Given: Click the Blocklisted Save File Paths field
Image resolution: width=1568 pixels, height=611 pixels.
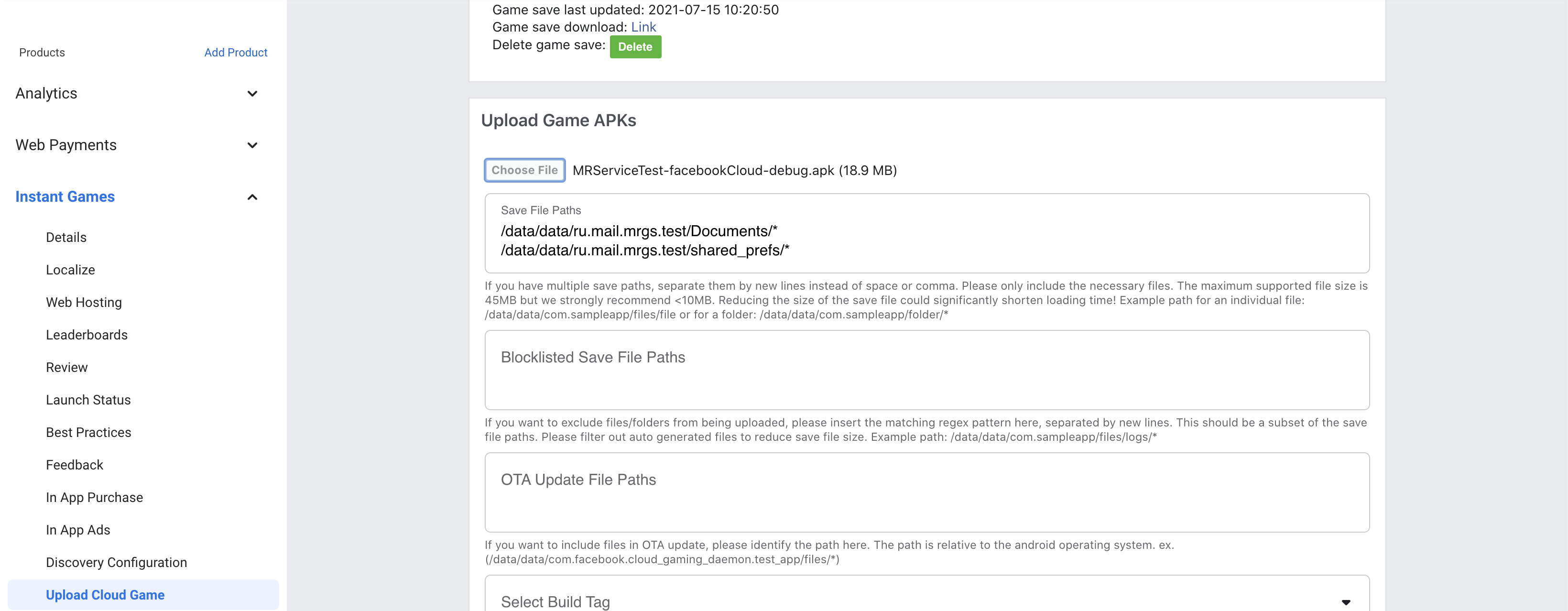Looking at the screenshot, I should [926, 370].
